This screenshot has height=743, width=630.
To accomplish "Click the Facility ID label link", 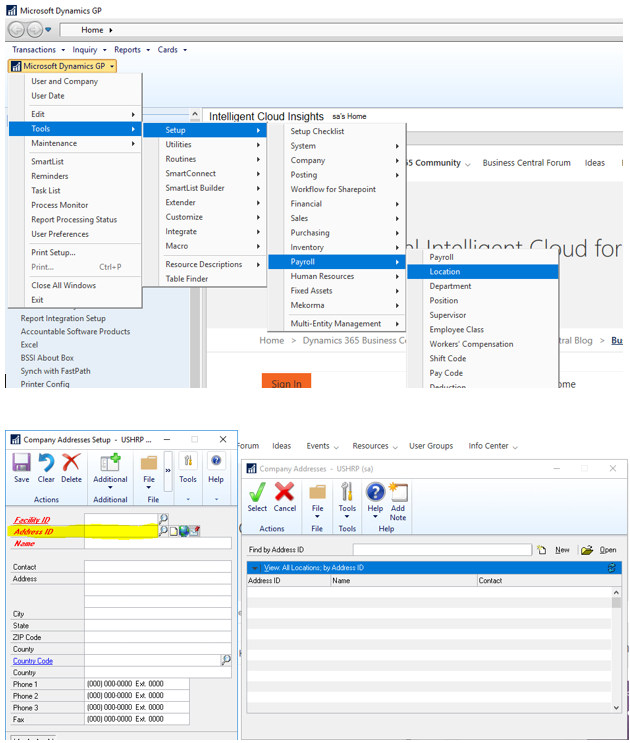I will pyautogui.click(x=32, y=520).
